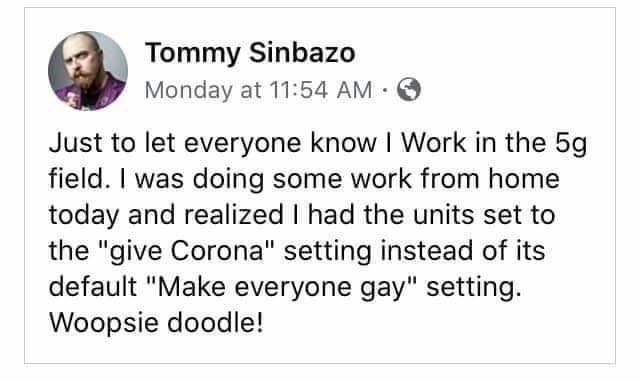The image size is (640, 382).
Task: Click the "Woopsie doodle!" closing line
Action: [x=156, y=323]
